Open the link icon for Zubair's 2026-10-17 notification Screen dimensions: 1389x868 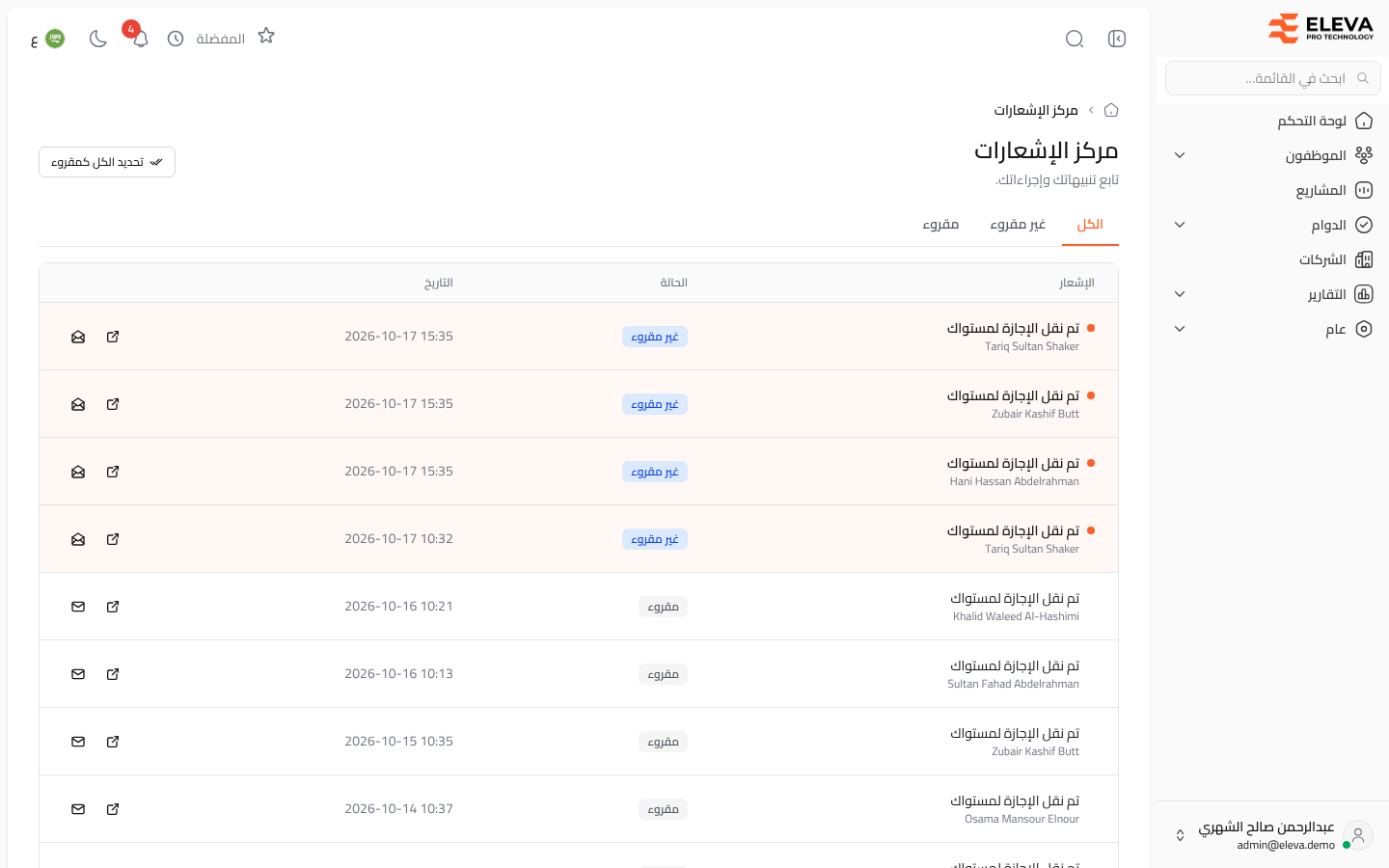[113, 404]
